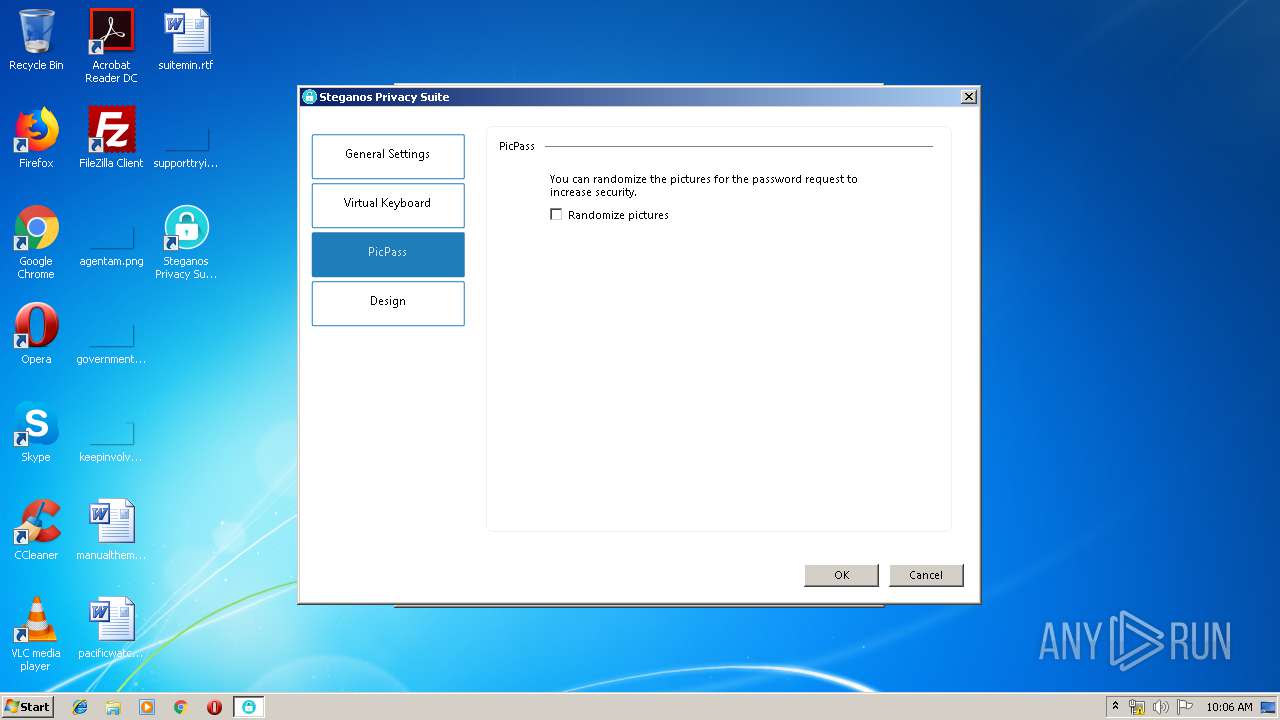Screen dimensions: 1280x720
Task: Launch CCleaner from desktop
Action: [x=36, y=530]
